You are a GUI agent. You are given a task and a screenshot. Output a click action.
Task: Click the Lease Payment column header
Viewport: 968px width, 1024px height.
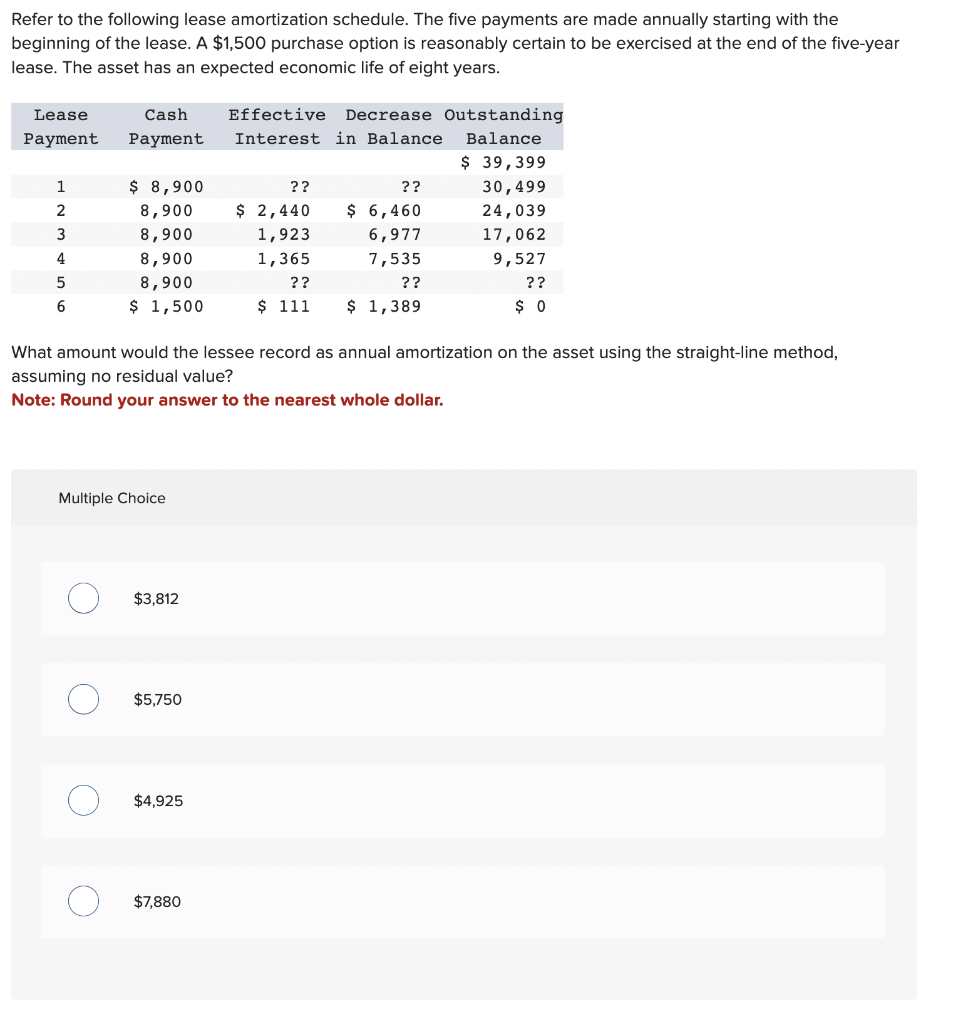[60, 126]
